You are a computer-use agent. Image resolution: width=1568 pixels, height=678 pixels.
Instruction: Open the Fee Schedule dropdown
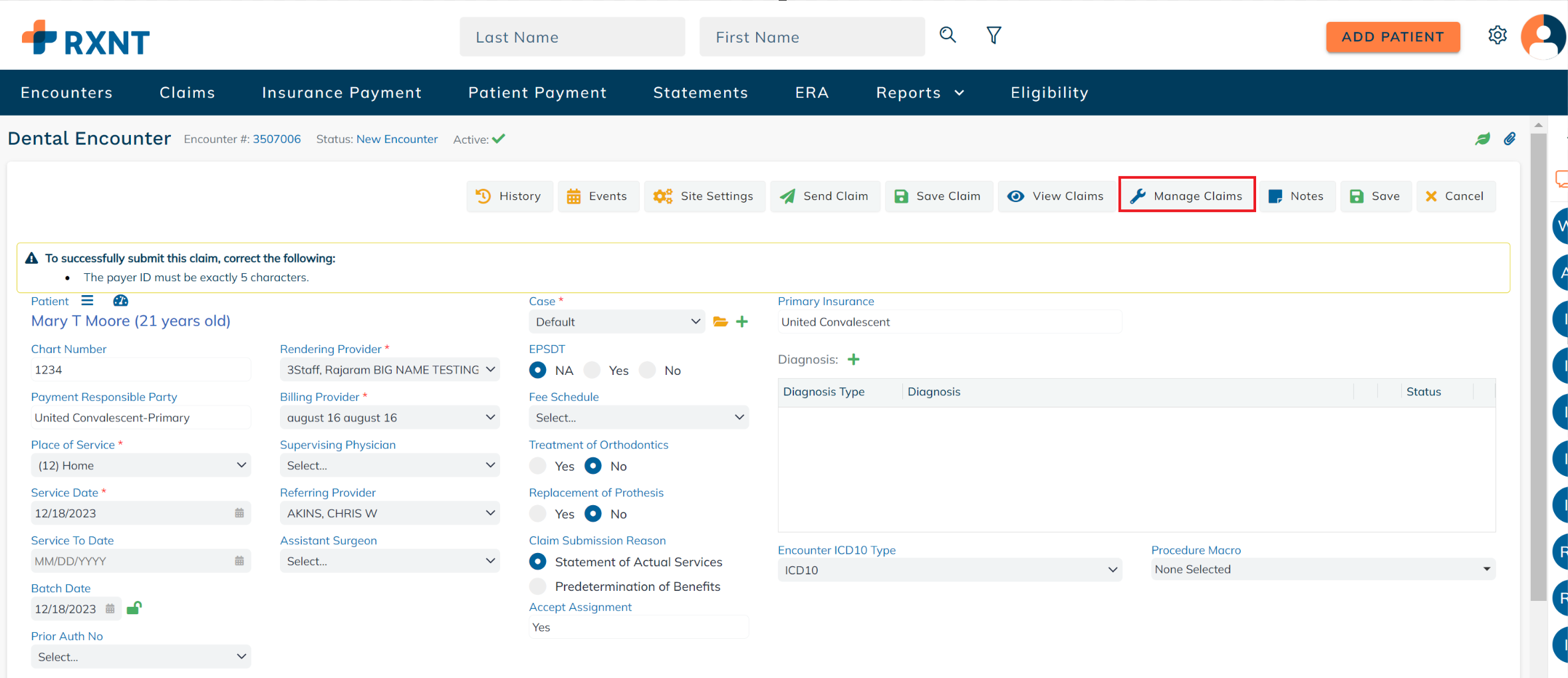click(x=638, y=417)
